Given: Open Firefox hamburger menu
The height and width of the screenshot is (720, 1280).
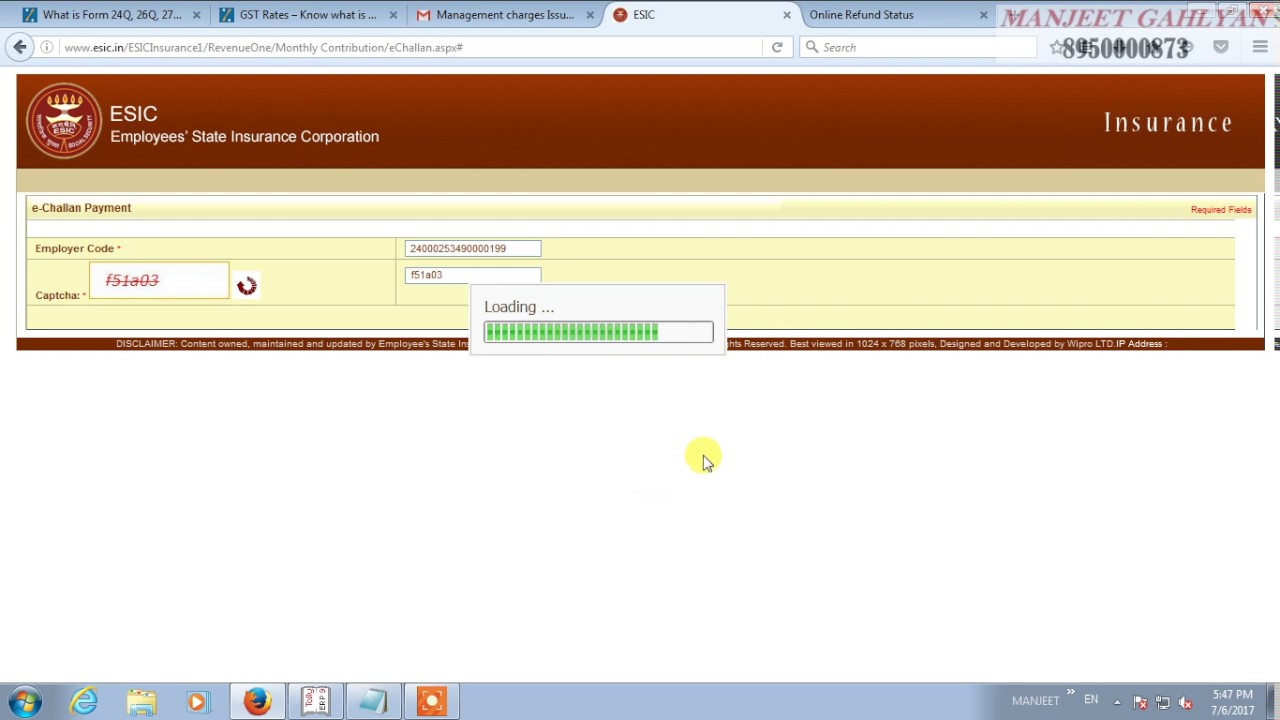Looking at the screenshot, I should [1260, 47].
